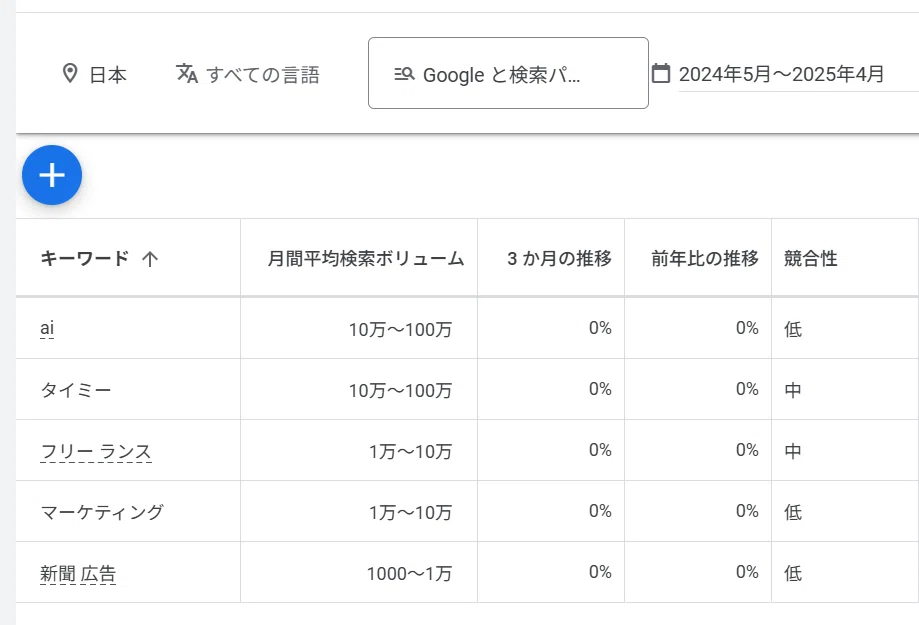Click the translate language icon
This screenshot has height=625, width=919.
(186, 74)
